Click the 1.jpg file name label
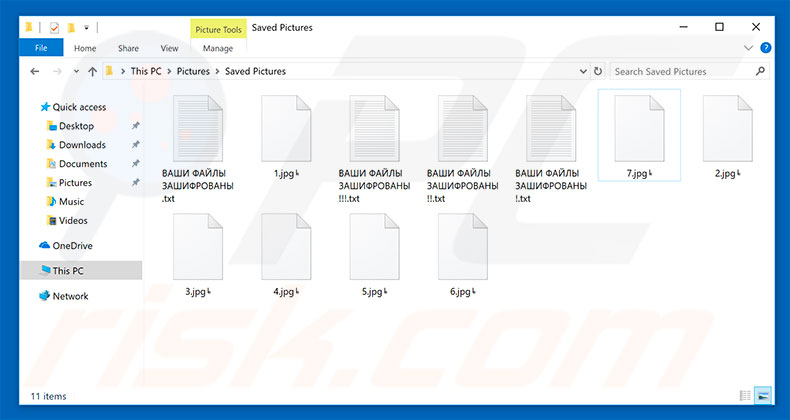790x420 pixels. point(286,174)
